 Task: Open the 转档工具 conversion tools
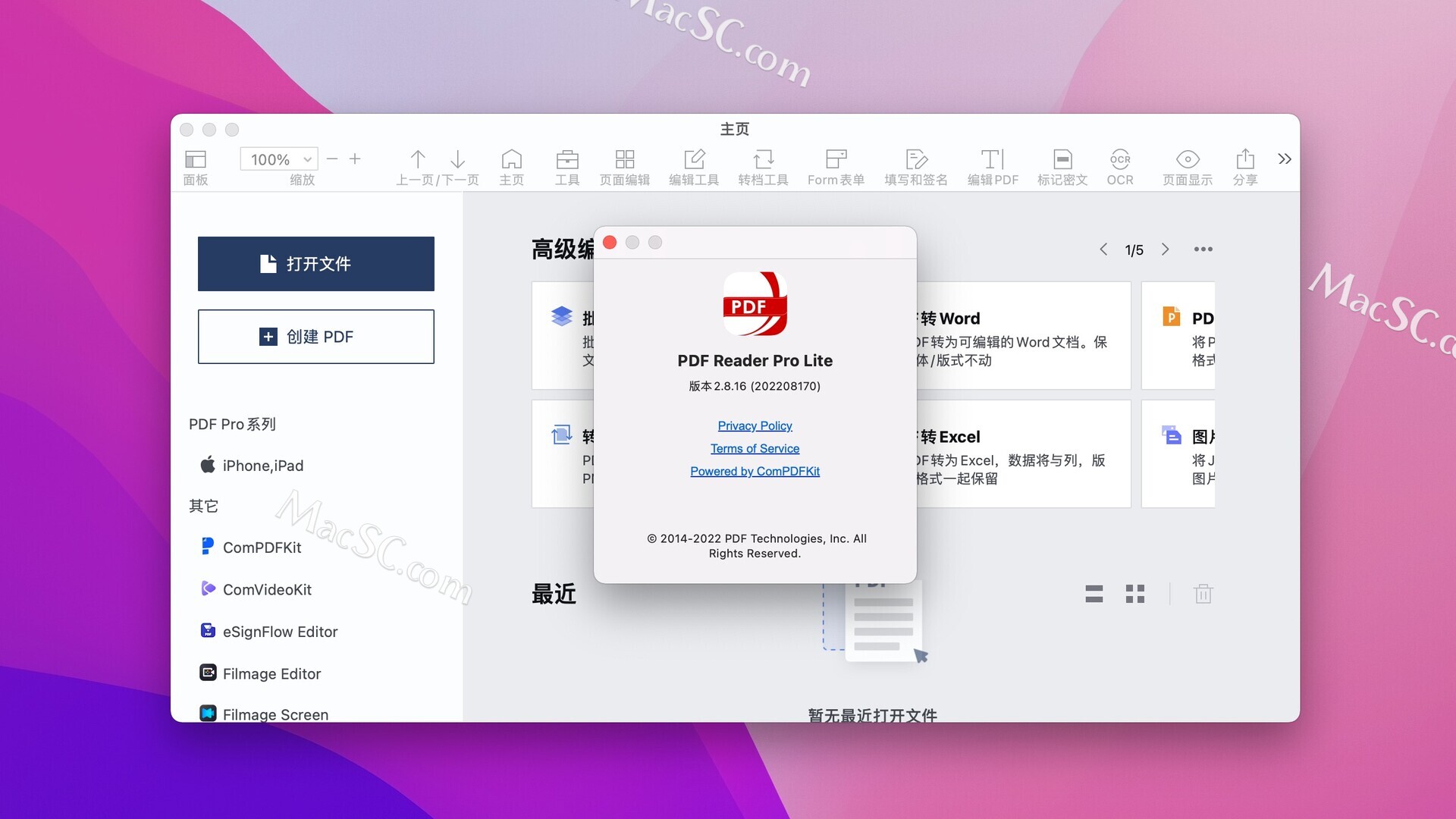tap(763, 165)
